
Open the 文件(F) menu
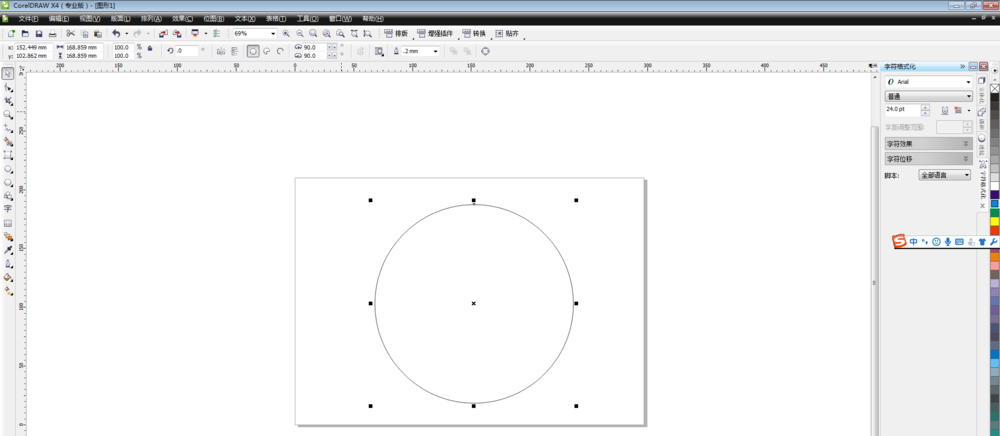coord(28,19)
